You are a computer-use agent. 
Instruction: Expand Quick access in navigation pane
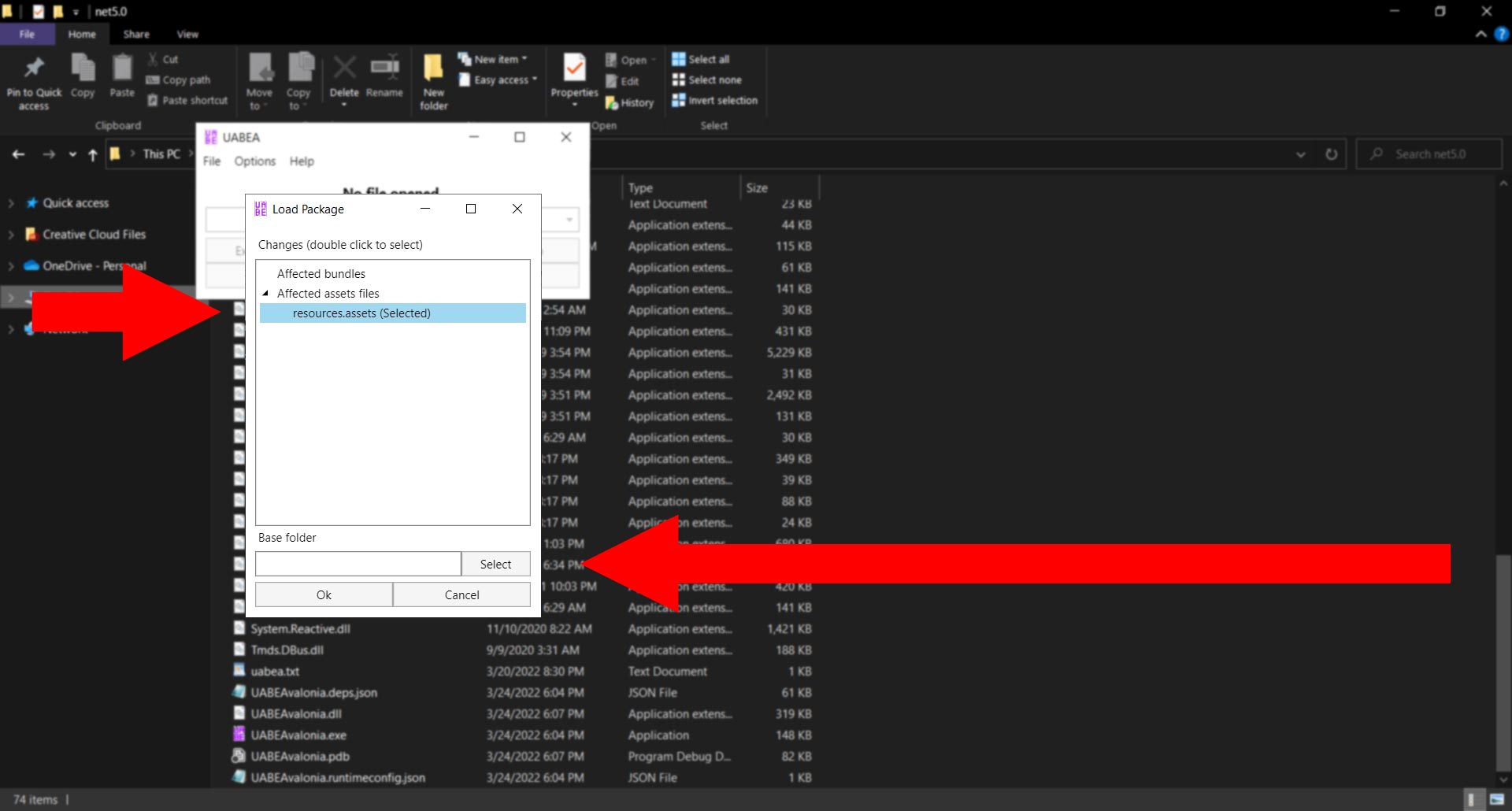[x=11, y=203]
